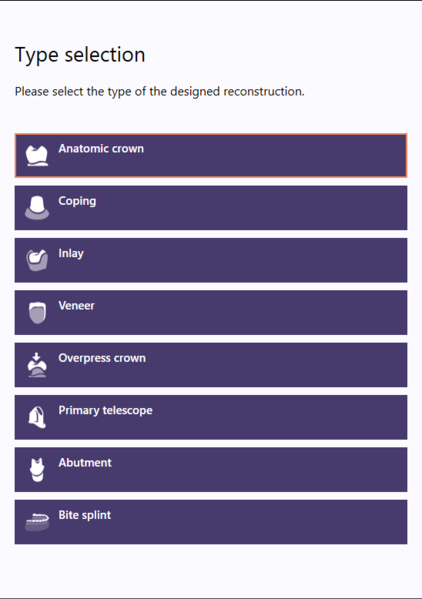Select the Abutment option text
The height and width of the screenshot is (599, 422).
click(85, 463)
